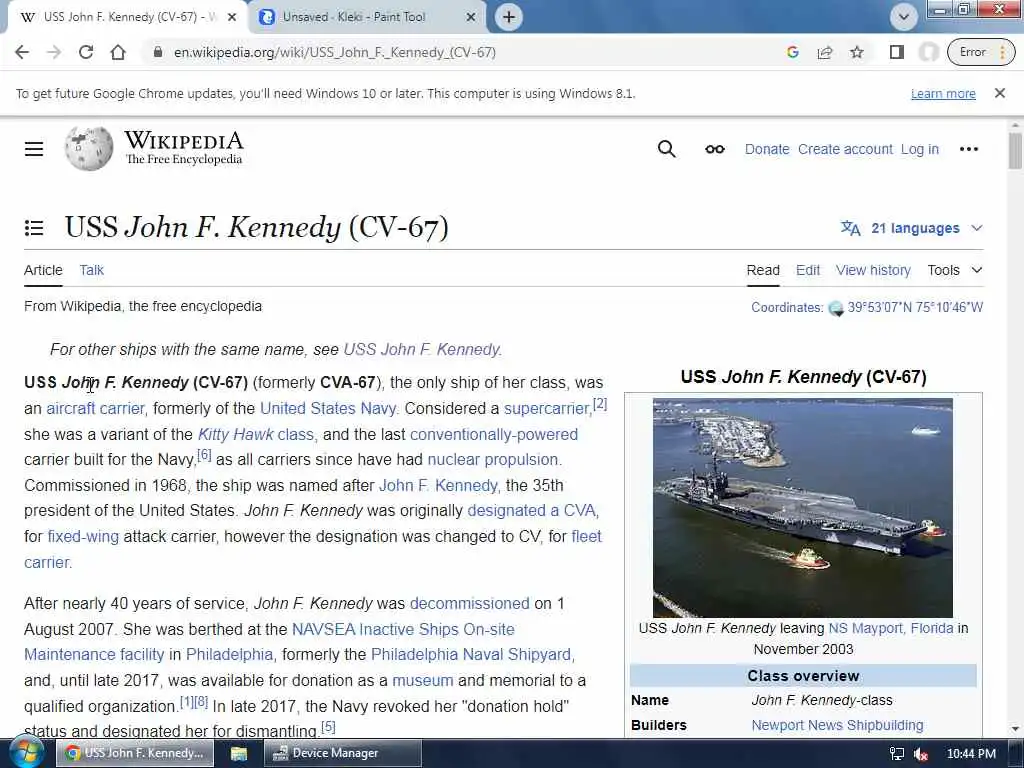Open the browser home page

click(118, 52)
